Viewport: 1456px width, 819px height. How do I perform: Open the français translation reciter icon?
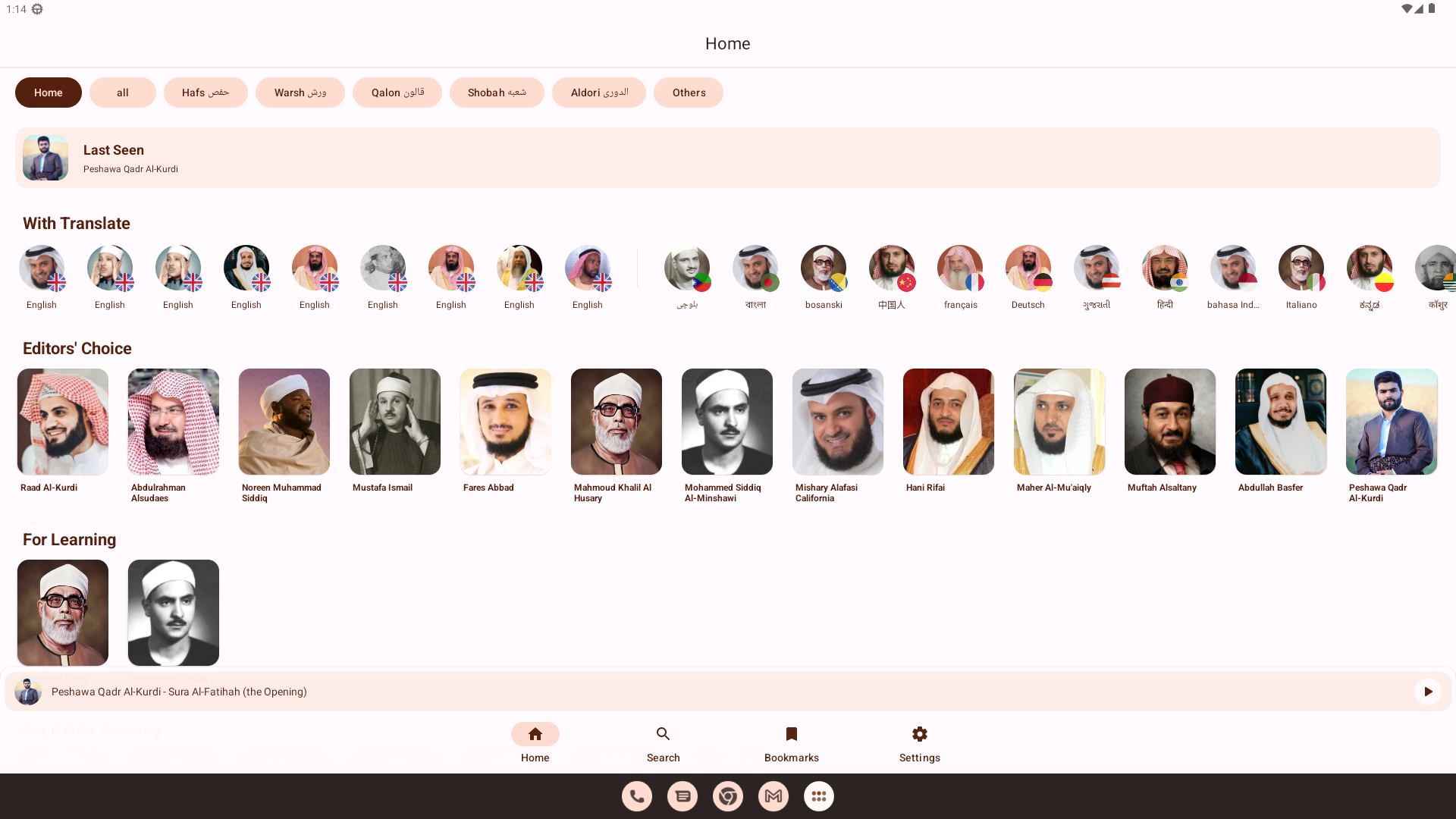(x=960, y=268)
